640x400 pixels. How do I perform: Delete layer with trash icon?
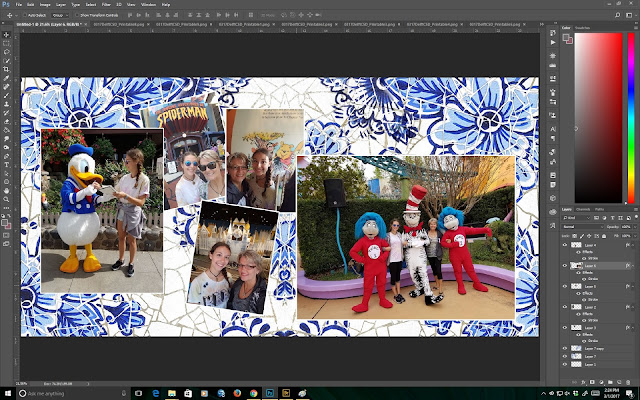coord(628,382)
